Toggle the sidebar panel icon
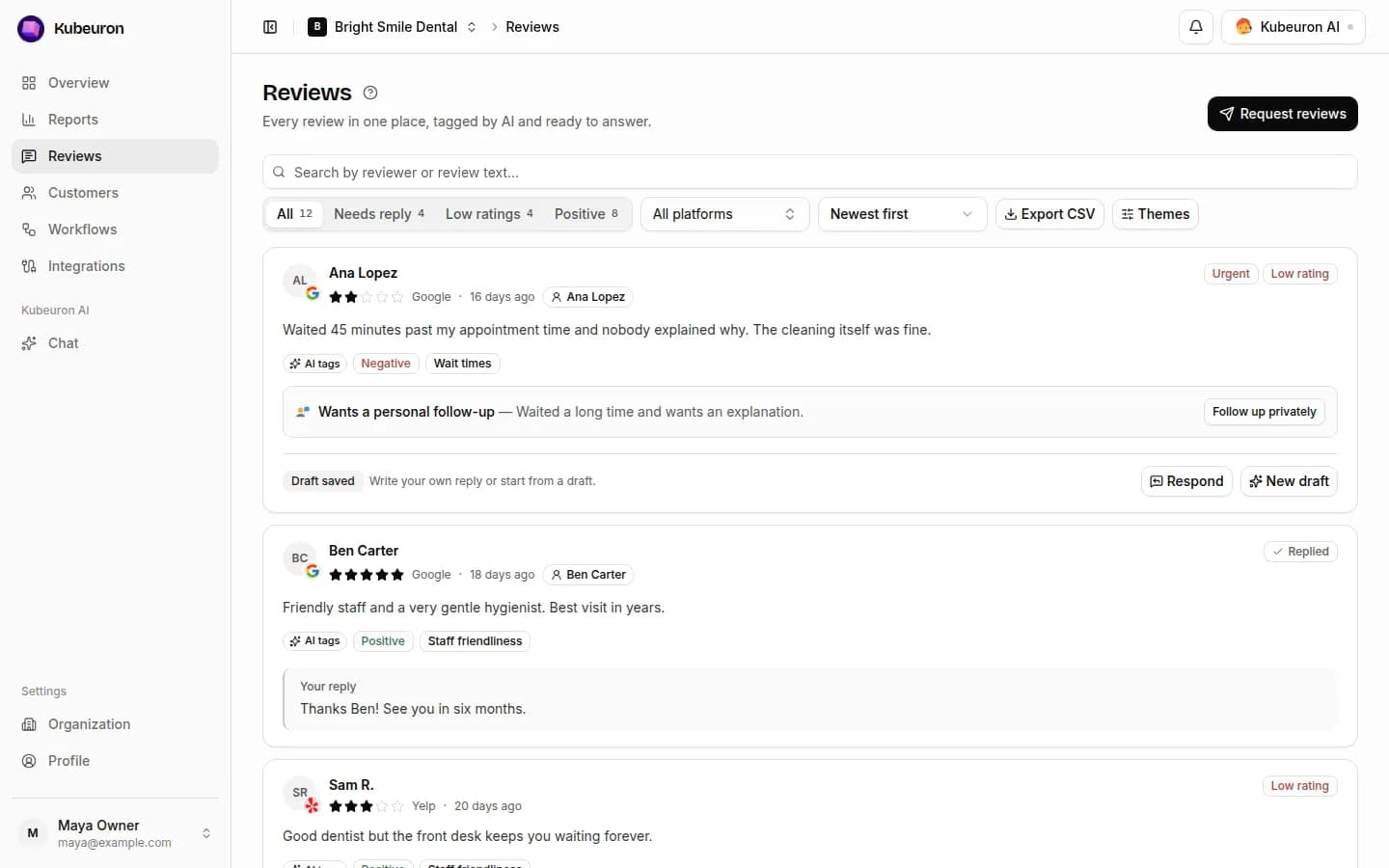The height and width of the screenshot is (868, 1389). click(x=270, y=27)
